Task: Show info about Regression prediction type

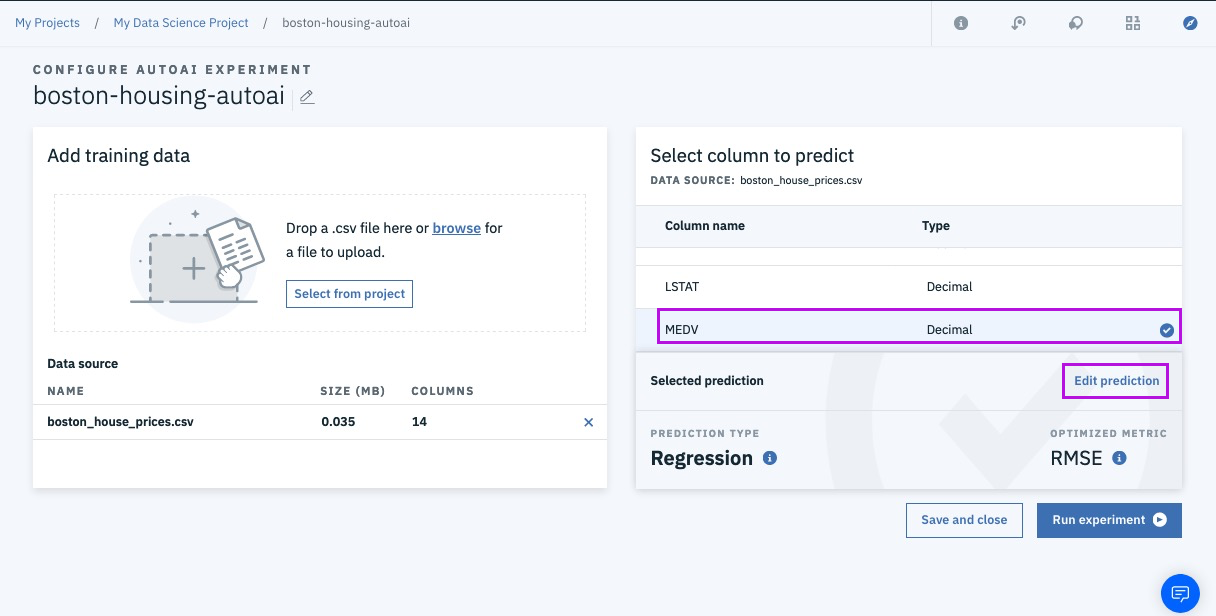Action: pyautogui.click(x=770, y=458)
